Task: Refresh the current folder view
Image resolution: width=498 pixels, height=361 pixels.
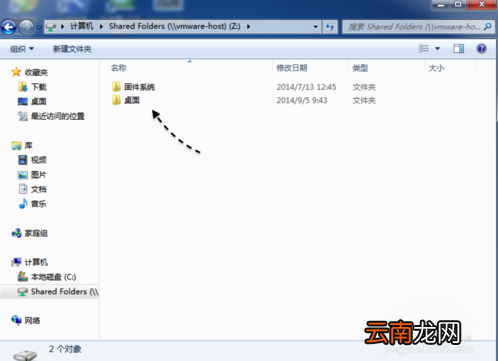Action: coord(330,27)
